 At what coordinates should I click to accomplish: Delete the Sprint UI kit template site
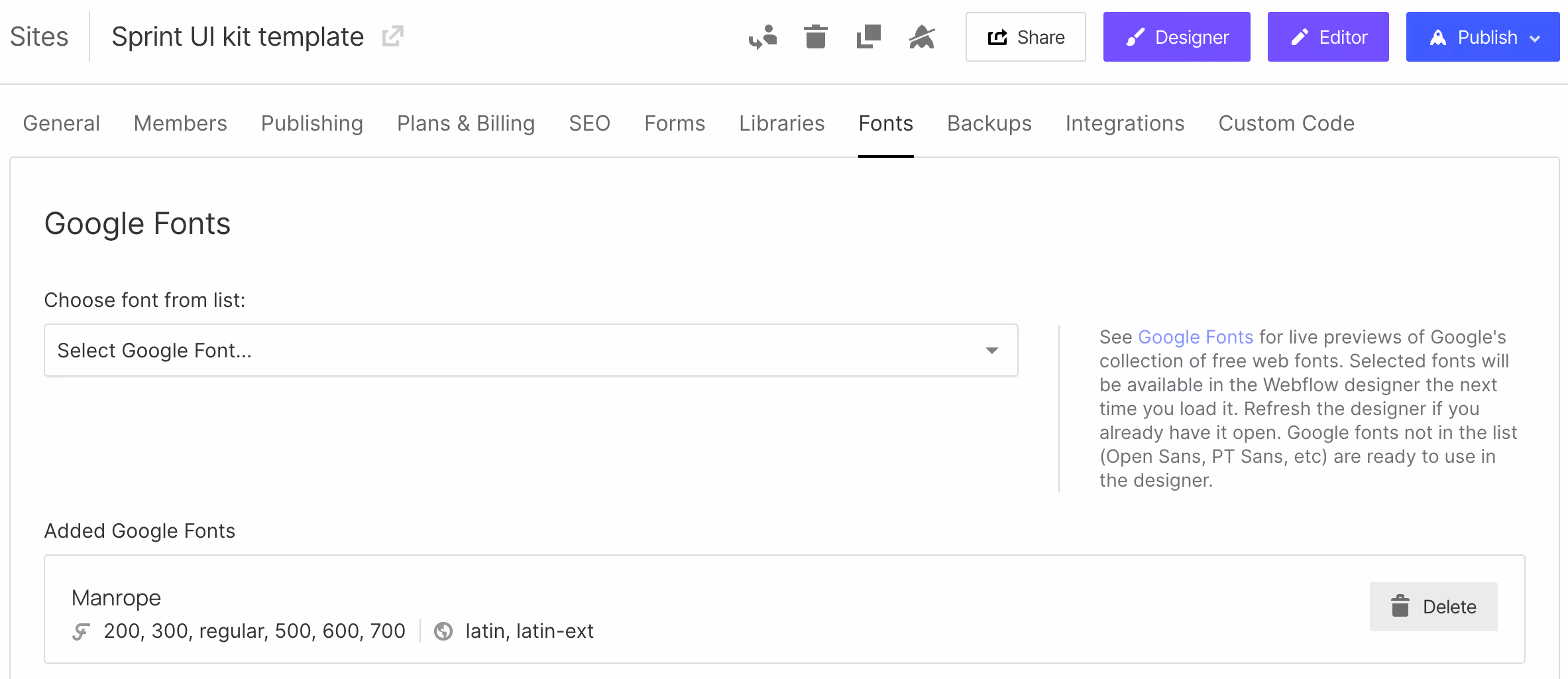coord(815,37)
